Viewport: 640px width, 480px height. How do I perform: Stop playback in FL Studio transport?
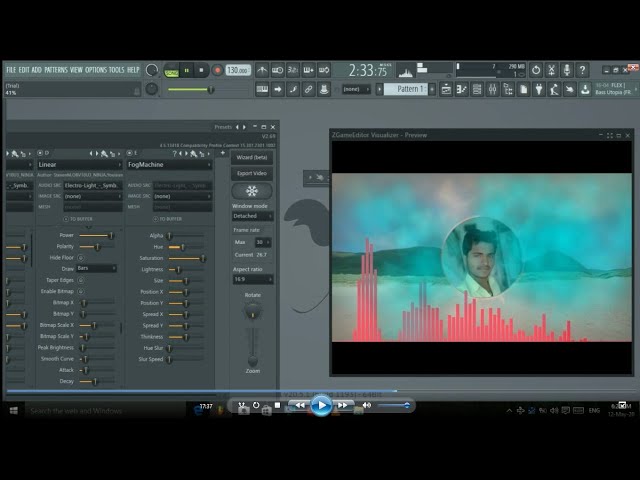pos(201,70)
